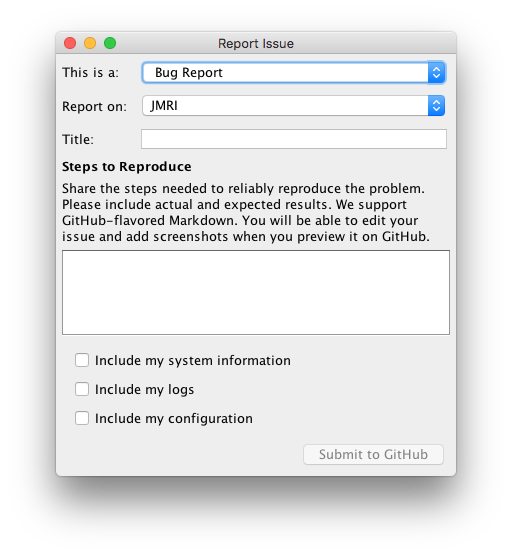The image size is (512, 556).
Task: Click the "Include my system information" label text
Action: [x=193, y=361]
